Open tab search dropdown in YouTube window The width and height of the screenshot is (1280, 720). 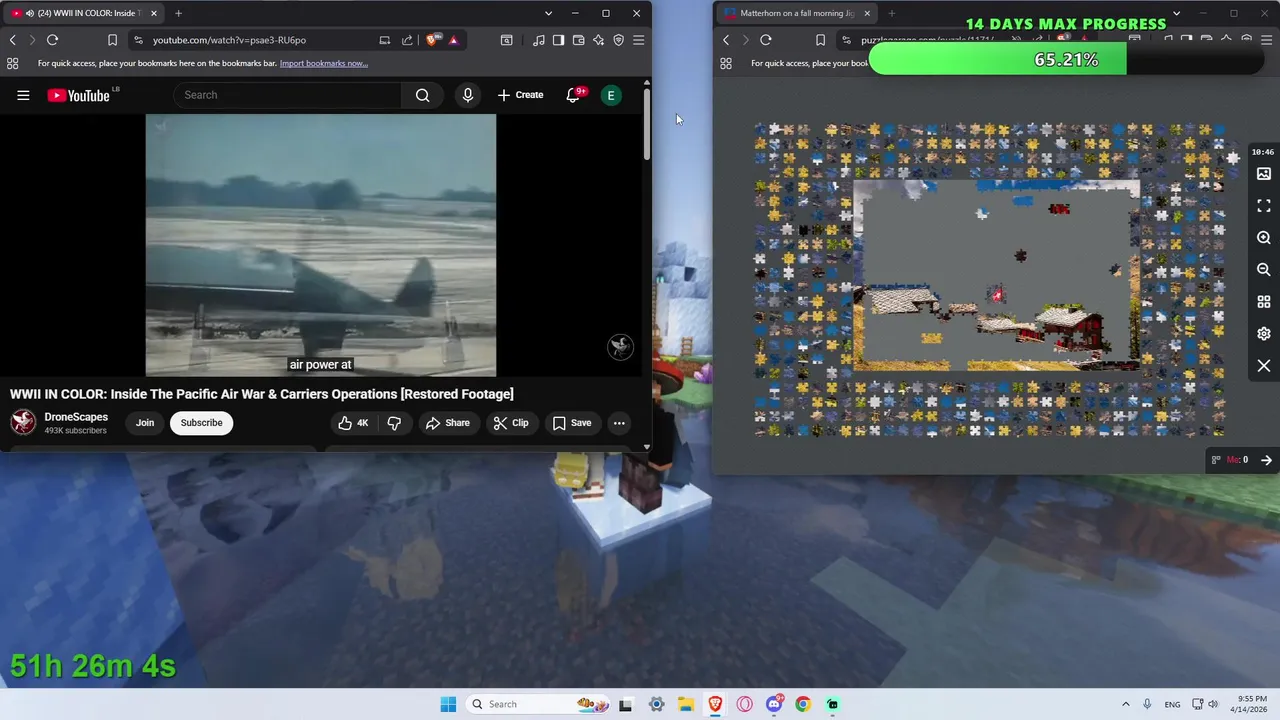click(x=548, y=13)
